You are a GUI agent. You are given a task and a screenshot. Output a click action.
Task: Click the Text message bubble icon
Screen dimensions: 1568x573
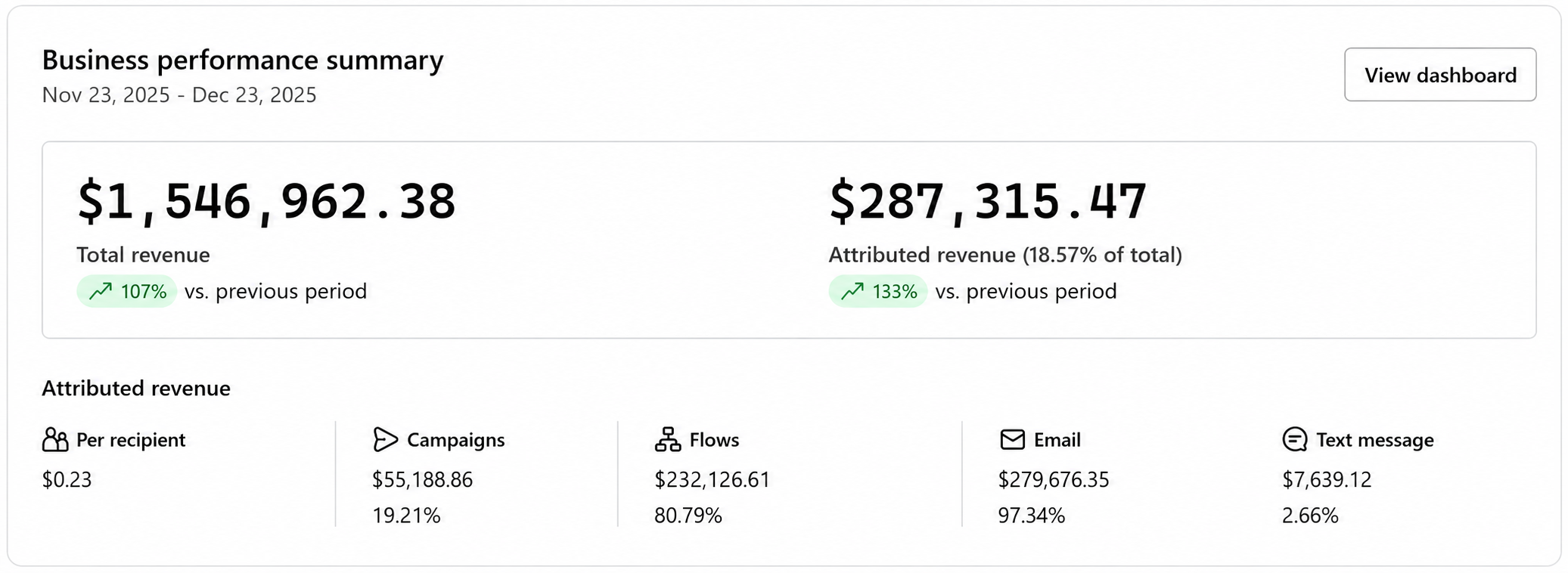click(x=1294, y=439)
